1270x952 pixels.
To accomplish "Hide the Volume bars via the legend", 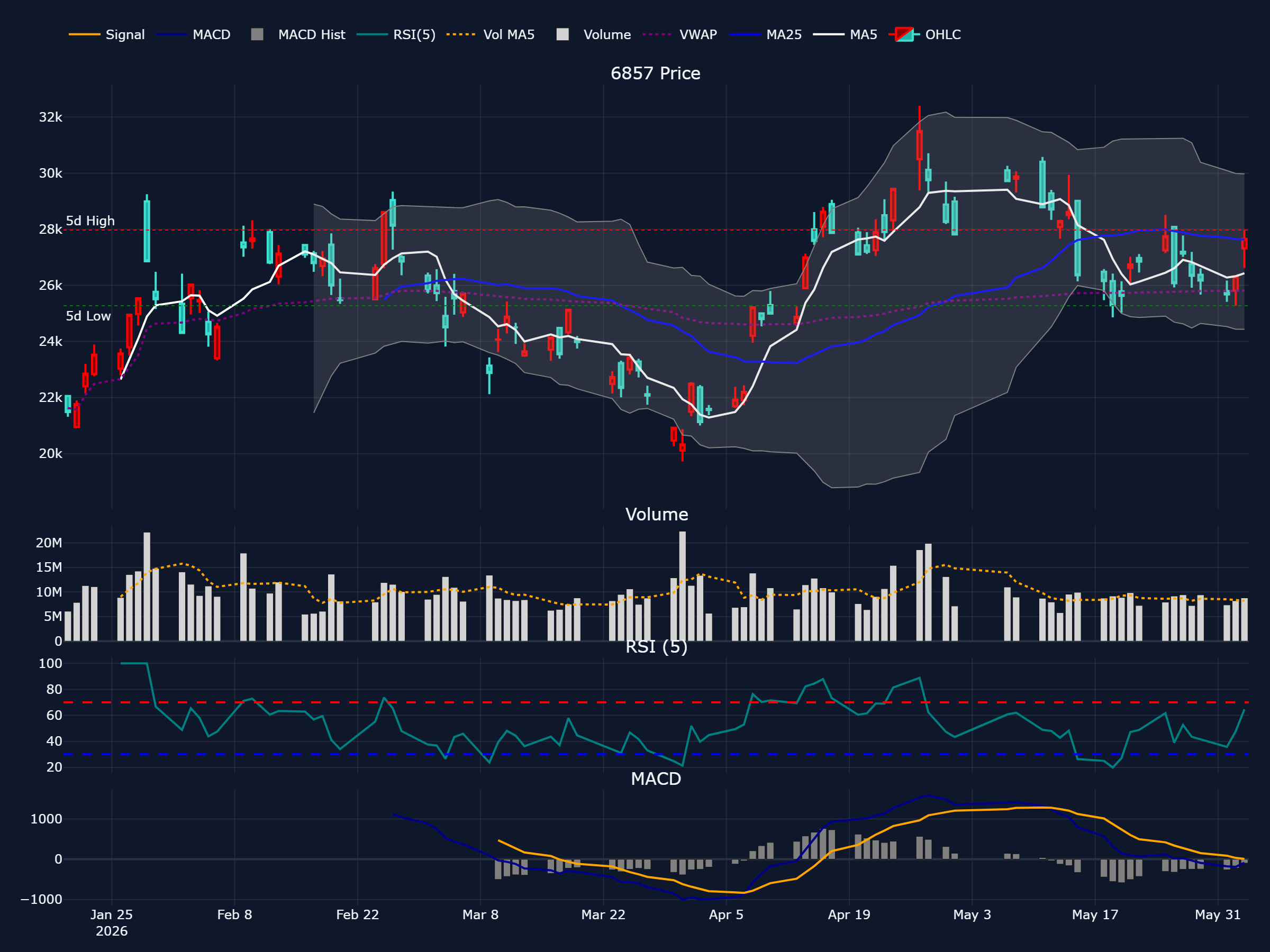I will coord(594,34).
